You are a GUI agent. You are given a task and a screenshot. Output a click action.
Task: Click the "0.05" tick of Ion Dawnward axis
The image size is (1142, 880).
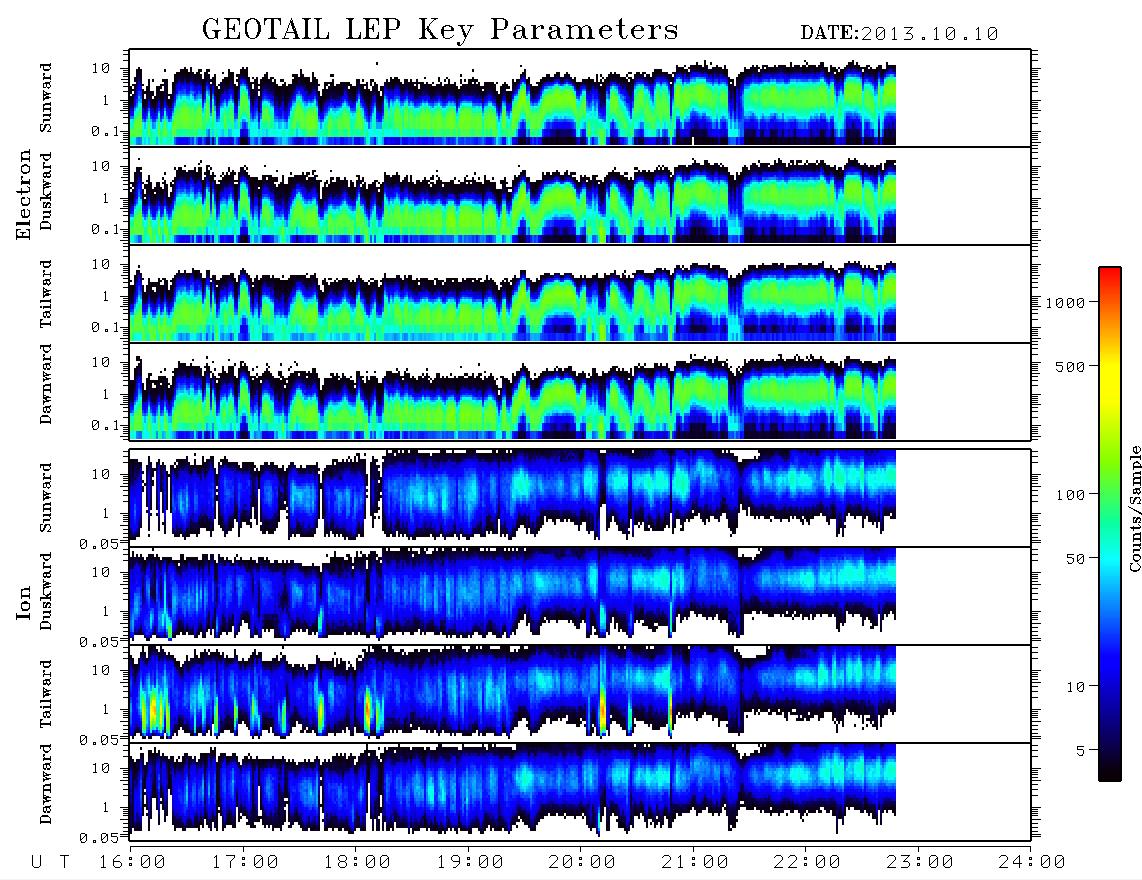(x=99, y=838)
